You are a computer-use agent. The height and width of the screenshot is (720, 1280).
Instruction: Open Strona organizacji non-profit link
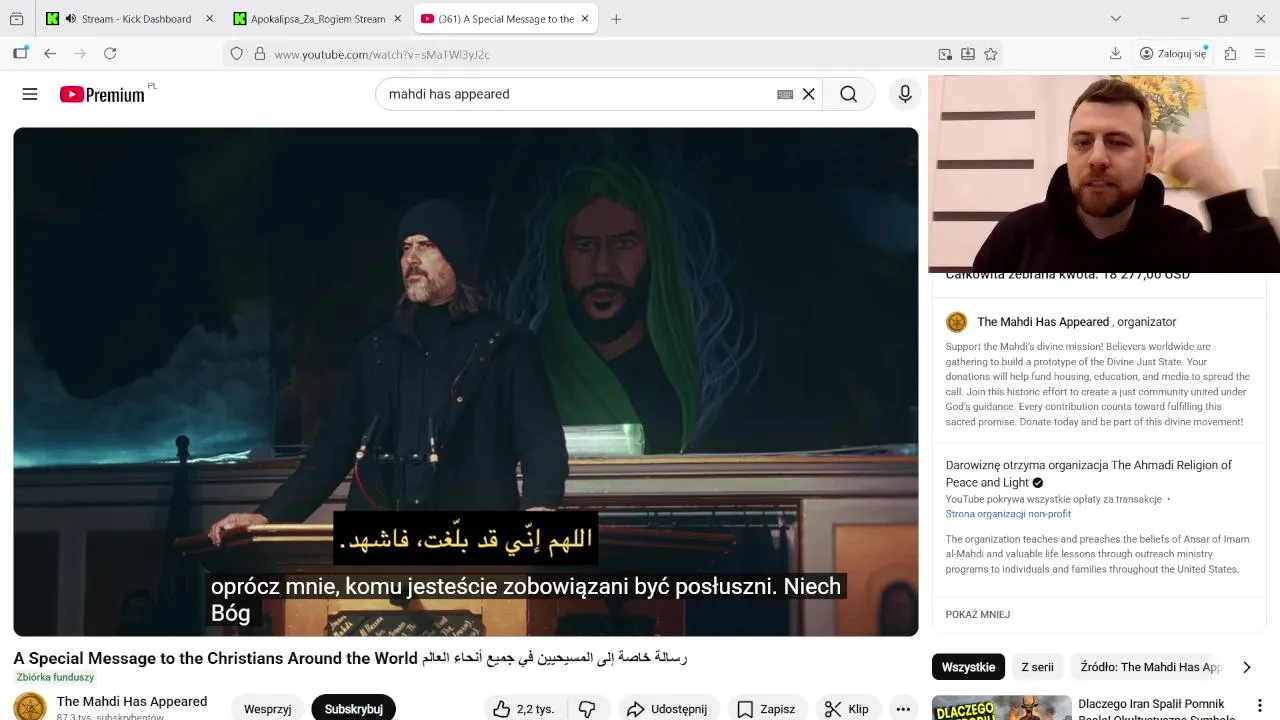pos(1008,514)
